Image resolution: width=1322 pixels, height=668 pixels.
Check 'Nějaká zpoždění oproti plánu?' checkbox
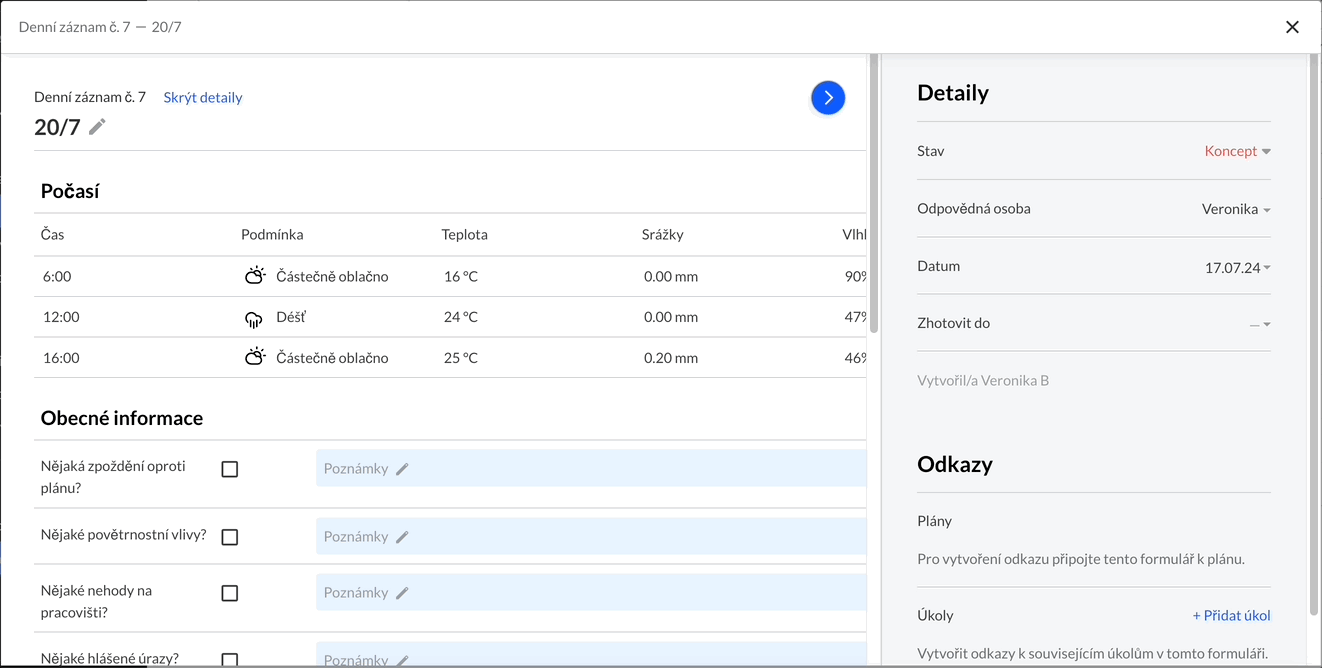(x=230, y=469)
